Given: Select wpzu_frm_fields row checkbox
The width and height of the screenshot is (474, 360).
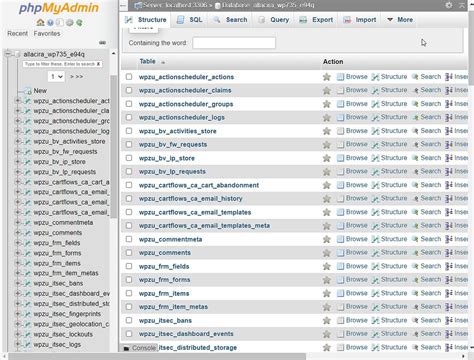Looking at the screenshot, I should [x=129, y=266].
